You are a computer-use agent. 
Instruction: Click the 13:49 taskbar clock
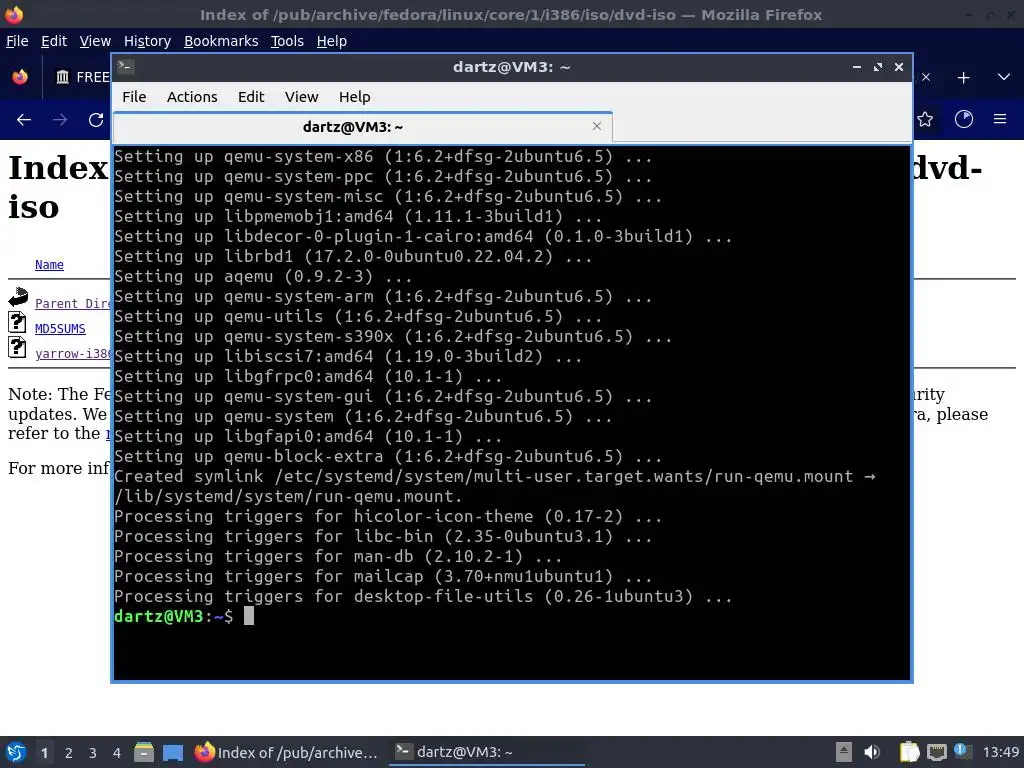click(1000, 752)
